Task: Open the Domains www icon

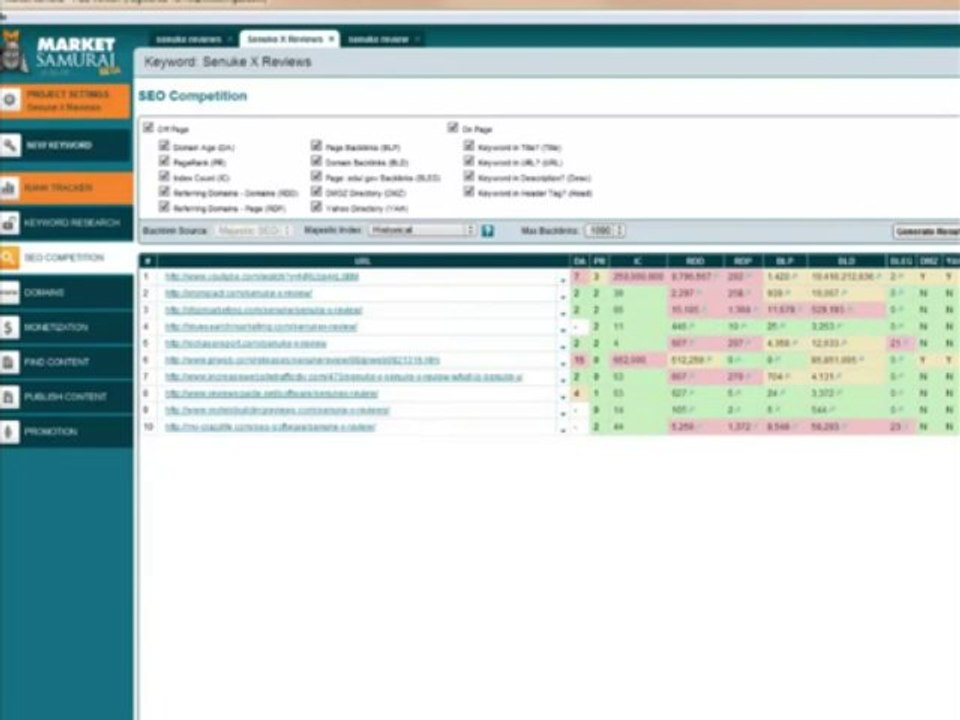Action: coord(9,293)
